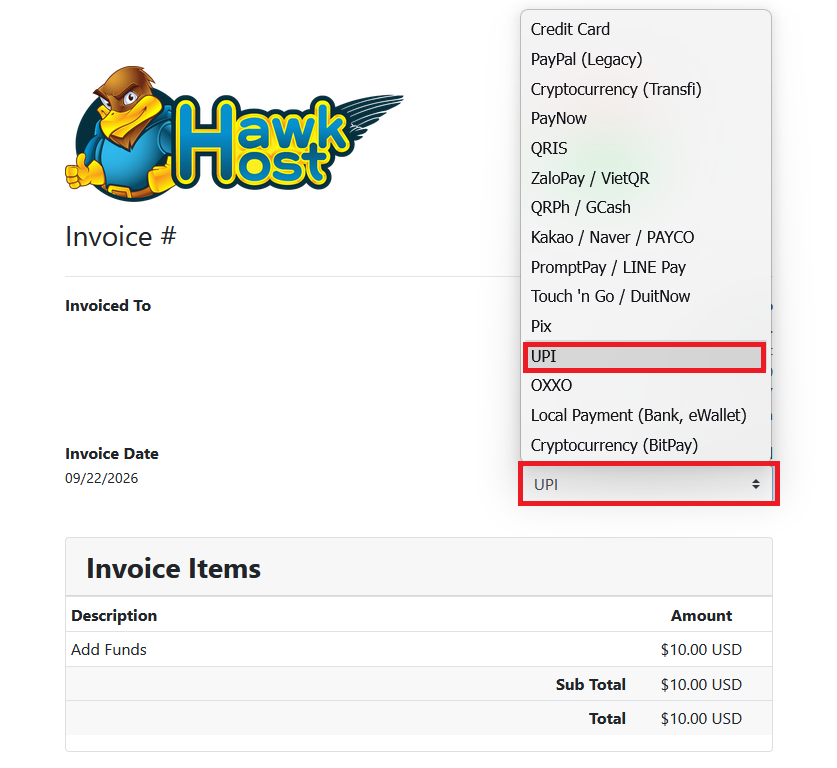Click the Hawk Host logo

coord(234,133)
